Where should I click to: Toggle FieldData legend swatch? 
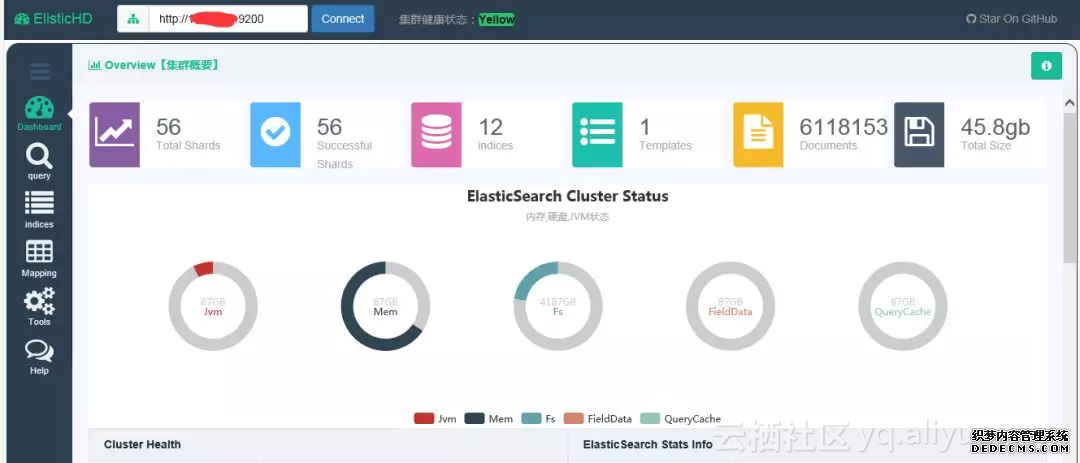(x=573, y=419)
